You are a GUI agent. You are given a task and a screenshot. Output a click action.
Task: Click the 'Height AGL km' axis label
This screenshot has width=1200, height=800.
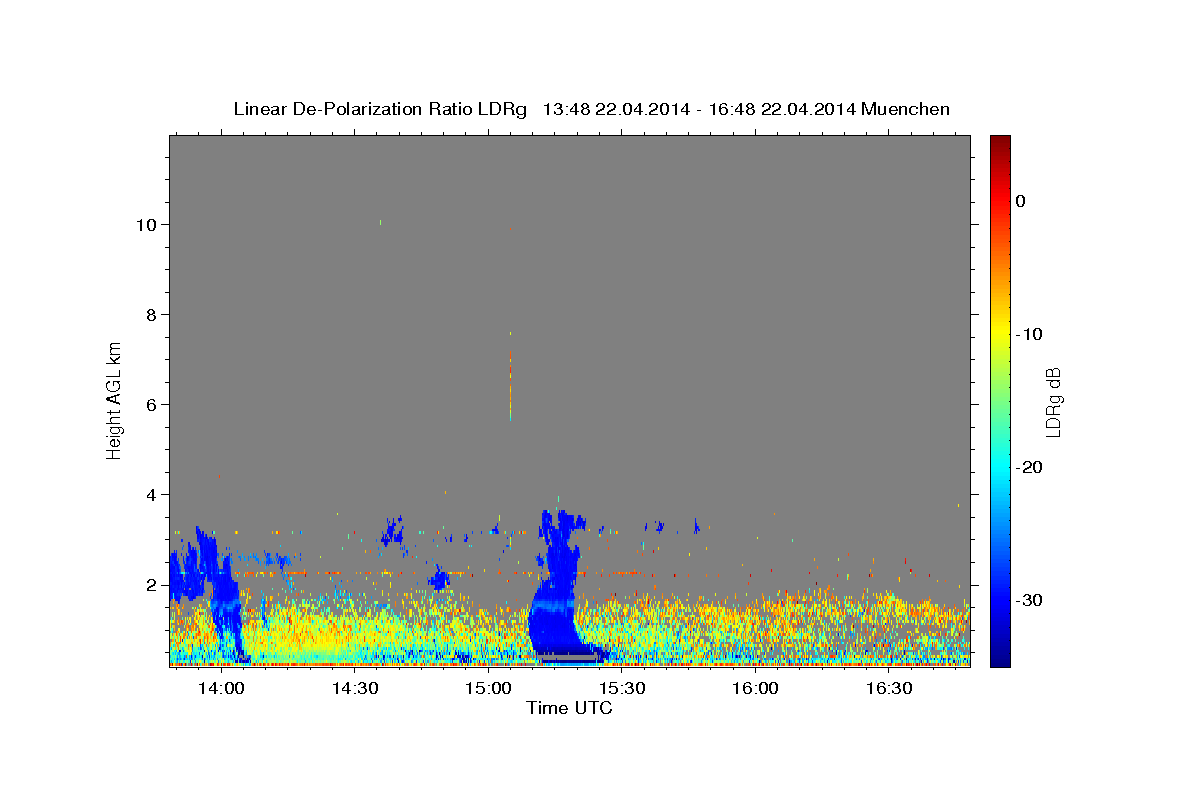point(114,399)
